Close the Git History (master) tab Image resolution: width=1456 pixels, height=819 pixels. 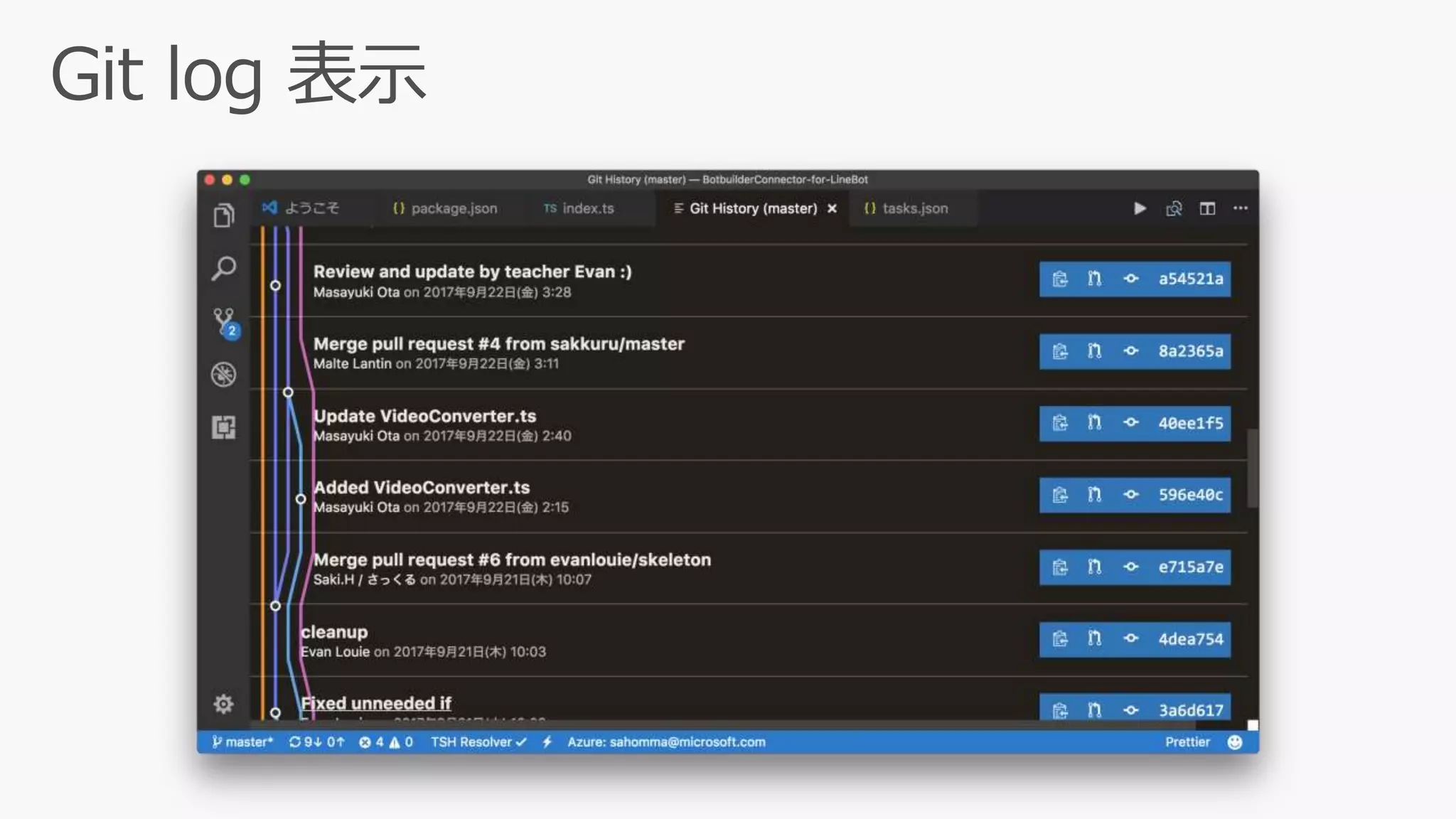832,208
